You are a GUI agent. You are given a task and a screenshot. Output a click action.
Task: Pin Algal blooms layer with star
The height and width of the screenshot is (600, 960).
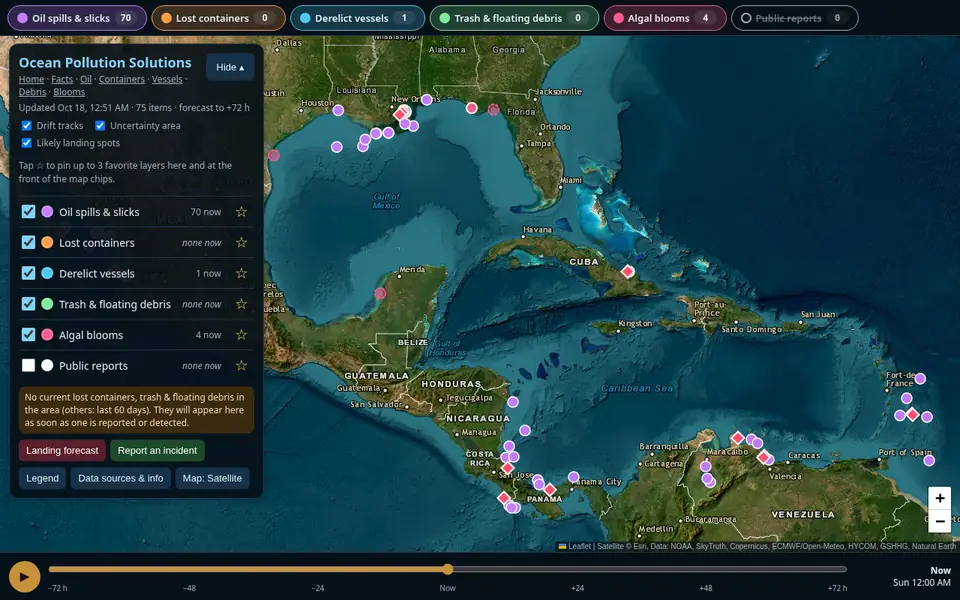pyautogui.click(x=241, y=335)
